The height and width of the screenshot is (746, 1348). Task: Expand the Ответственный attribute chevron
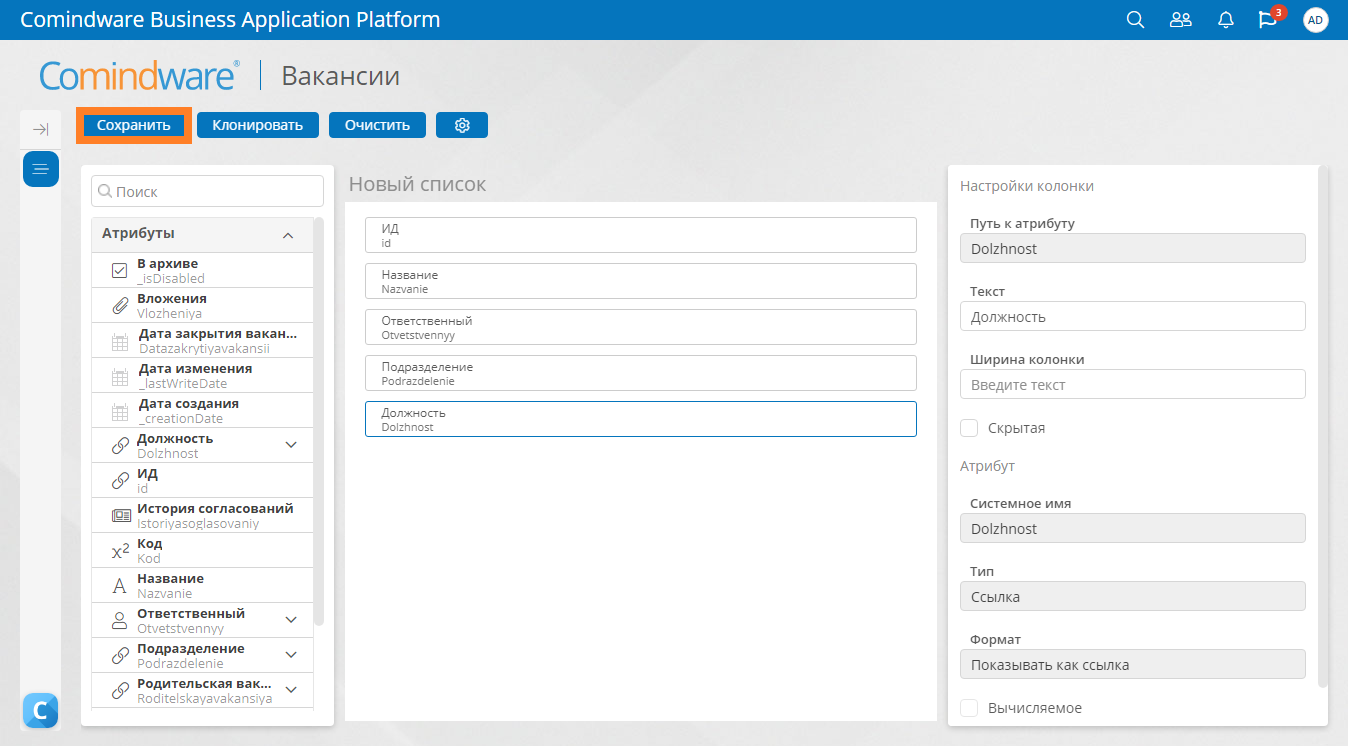point(291,620)
